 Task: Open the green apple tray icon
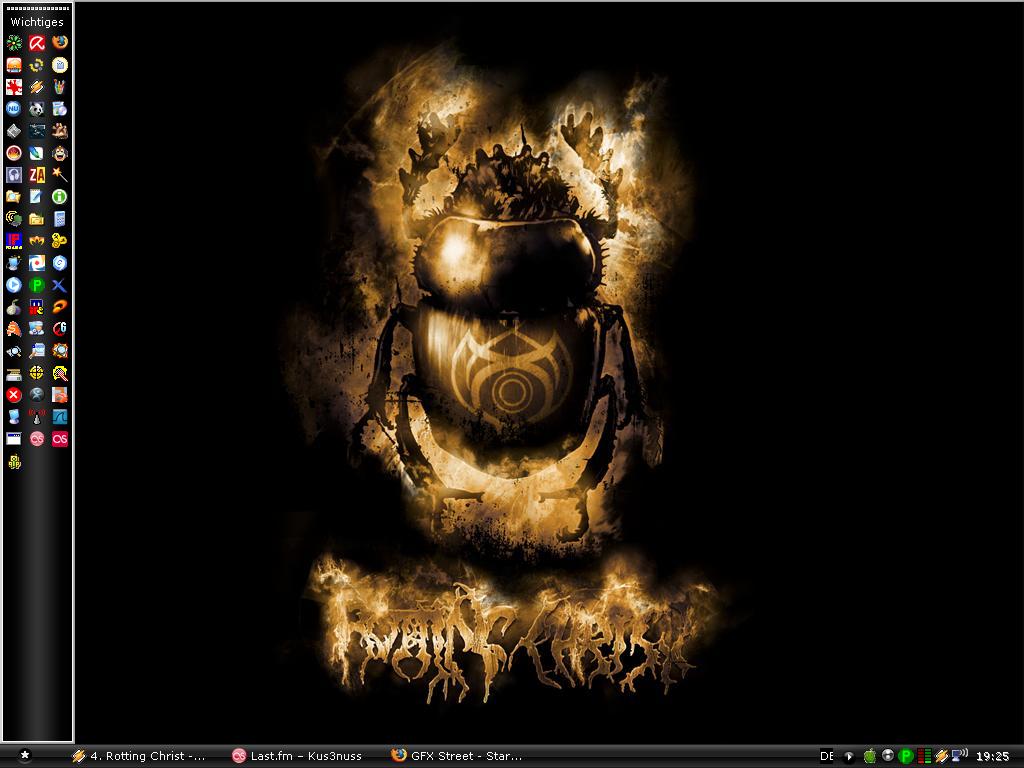(869, 756)
